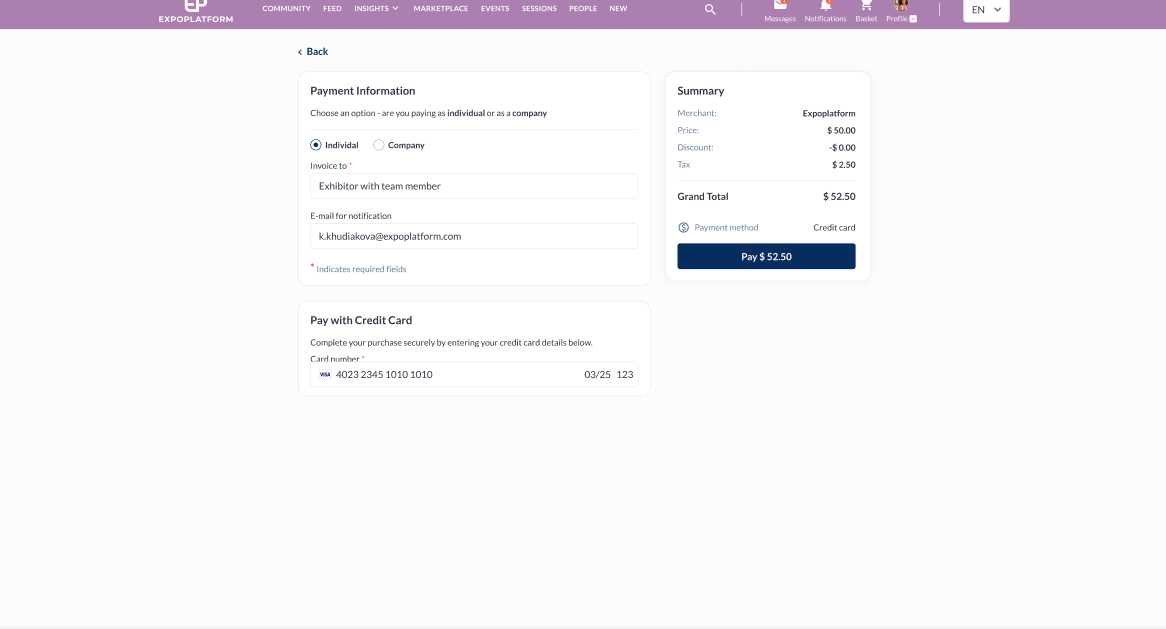
Task: Click the Tax amount $ 2.50
Action: (843, 165)
